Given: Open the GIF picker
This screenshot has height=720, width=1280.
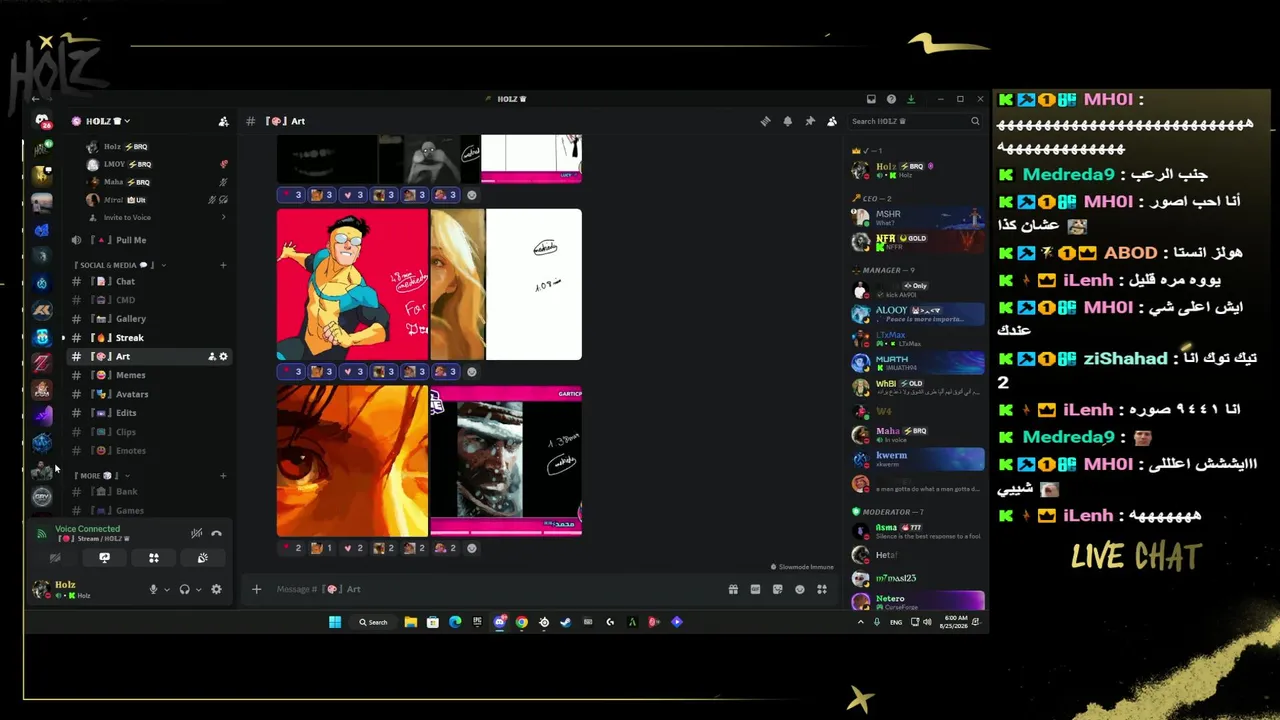Looking at the screenshot, I should point(756,590).
